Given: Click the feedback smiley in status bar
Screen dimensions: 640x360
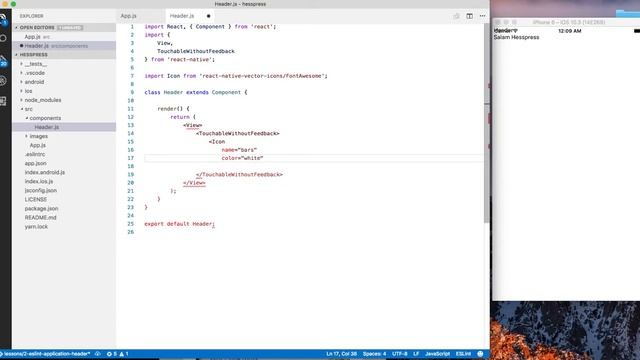Looking at the screenshot, I should (x=480, y=354).
